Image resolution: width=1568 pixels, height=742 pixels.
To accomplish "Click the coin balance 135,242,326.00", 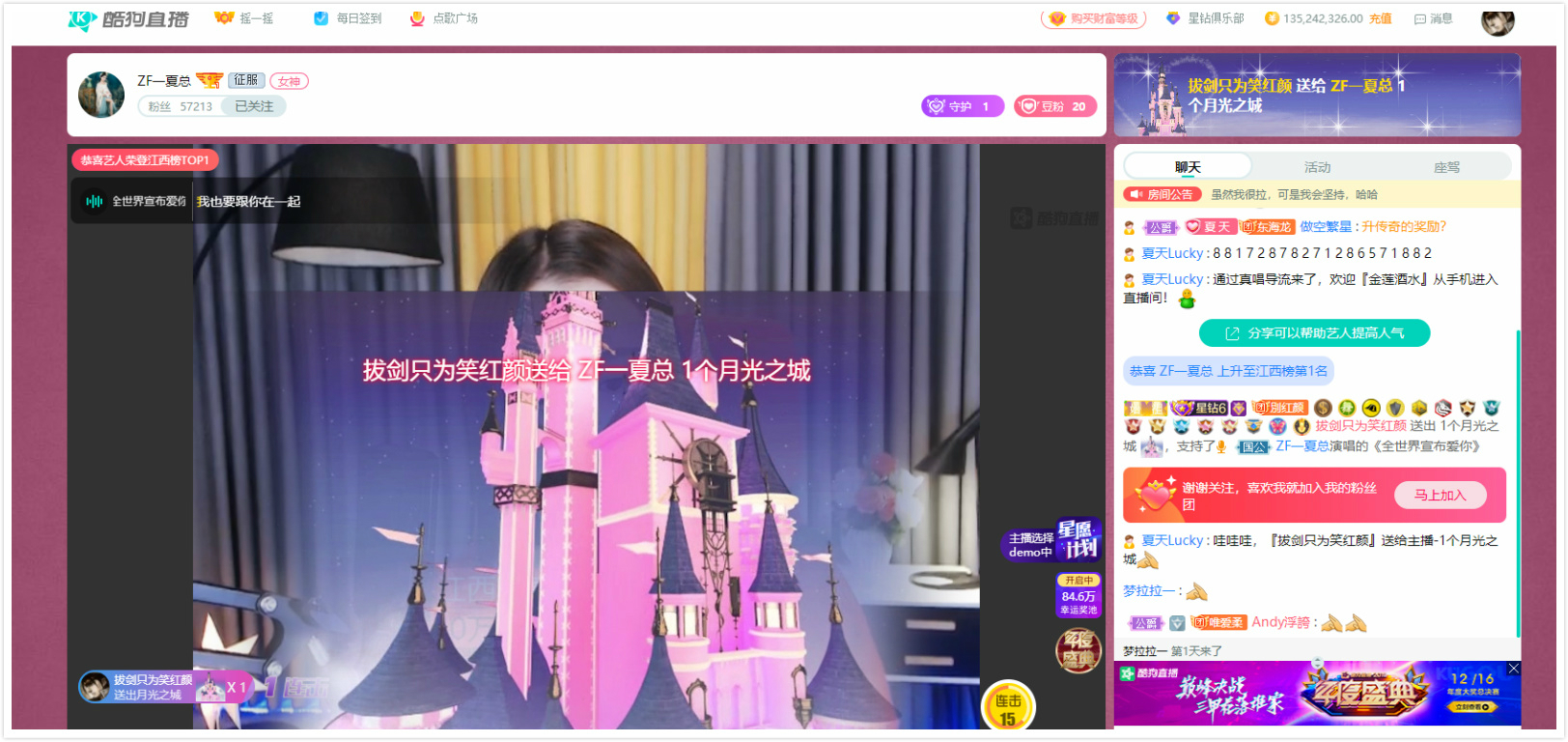I will [x=1323, y=18].
